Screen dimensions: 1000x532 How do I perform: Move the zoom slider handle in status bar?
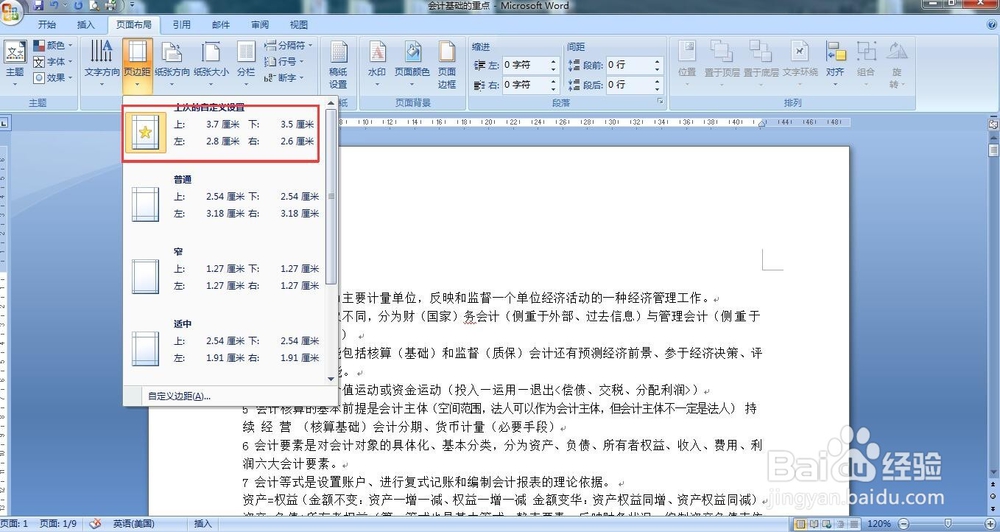948,524
